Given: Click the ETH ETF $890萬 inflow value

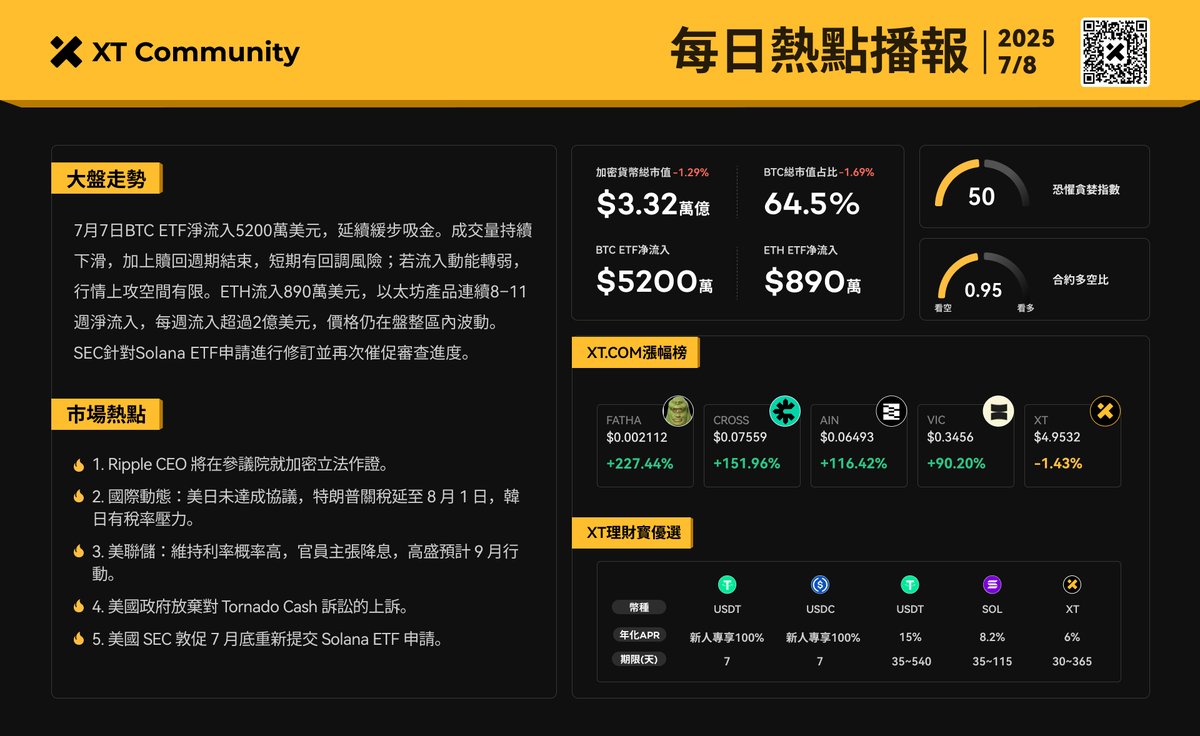Looking at the screenshot, I should [x=813, y=282].
